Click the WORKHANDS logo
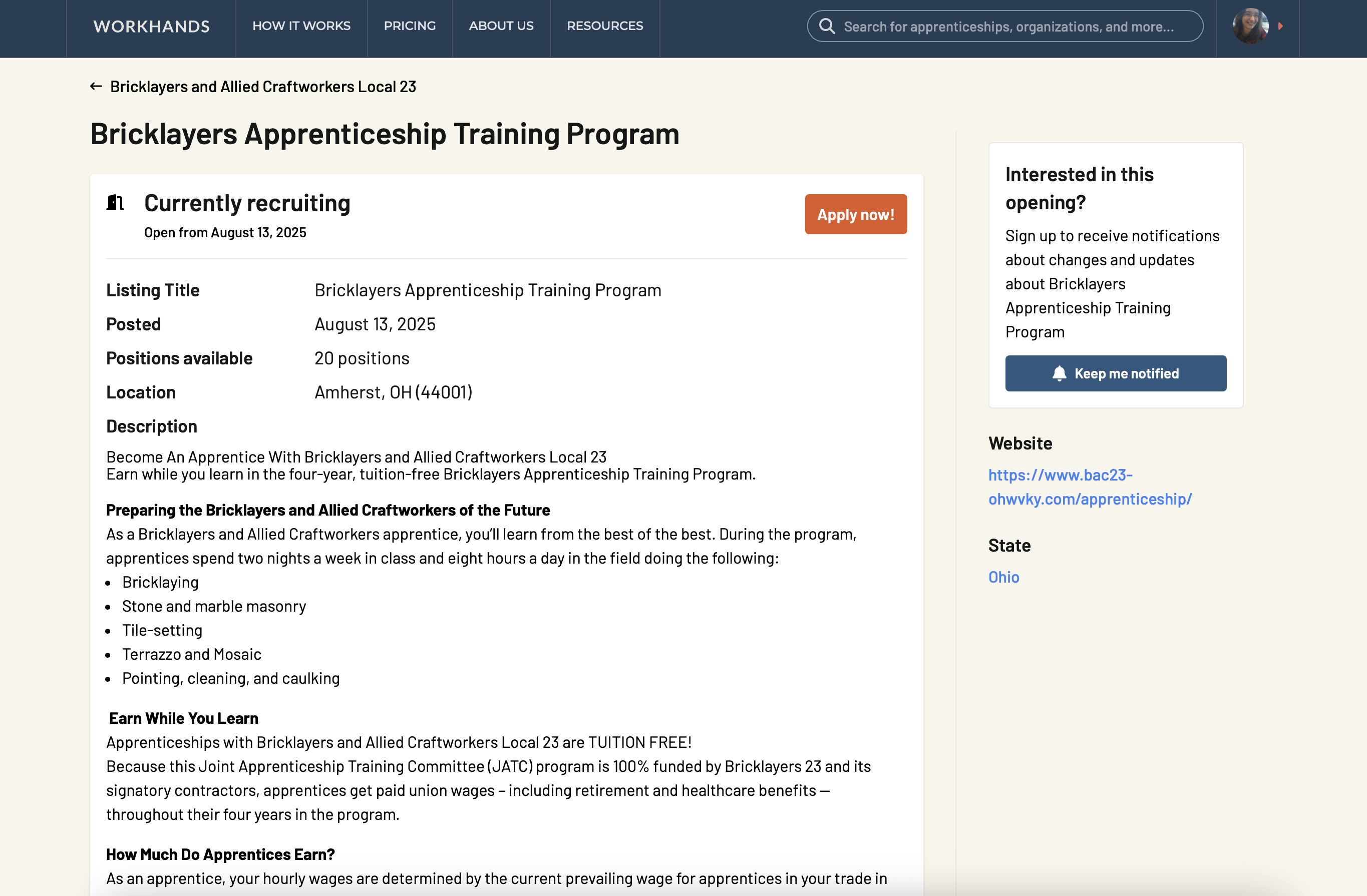Viewport: 1367px width, 896px height. click(152, 27)
